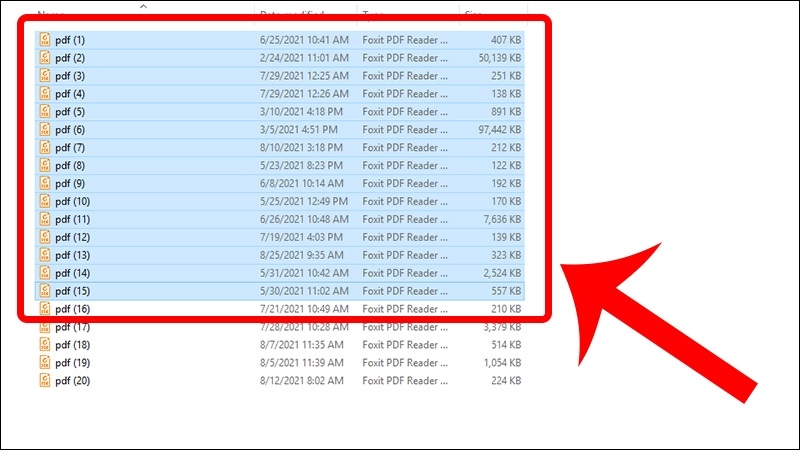This screenshot has width=800, height=450.
Task: Click the 557 KB size cell
Action: coord(506,291)
